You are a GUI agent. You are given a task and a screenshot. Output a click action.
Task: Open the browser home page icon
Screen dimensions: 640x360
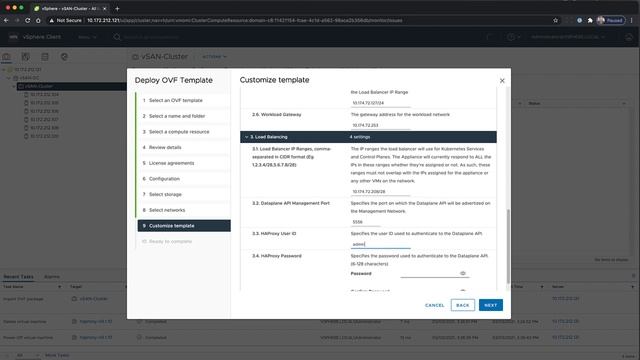[x=38, y=20]
